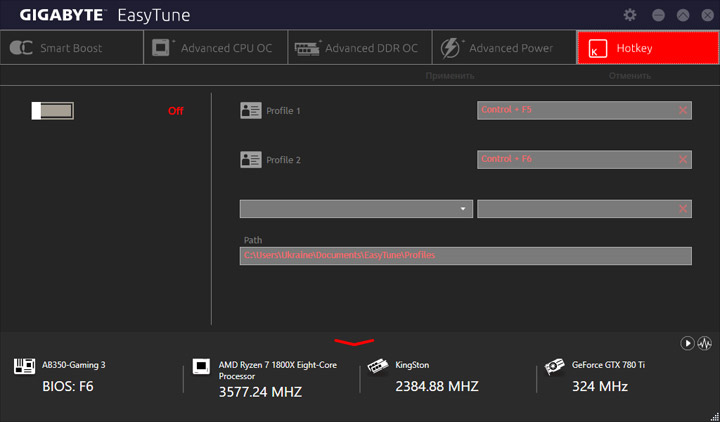
Task: Click the GeForce graphics card icon
Action: click(x=555, y=366)
